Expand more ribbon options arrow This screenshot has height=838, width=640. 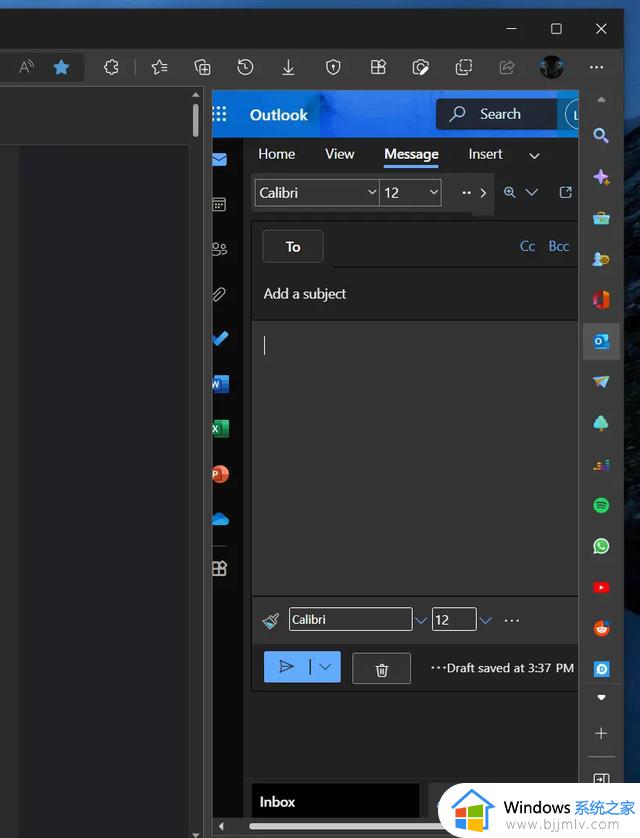[x=483, y=193]
